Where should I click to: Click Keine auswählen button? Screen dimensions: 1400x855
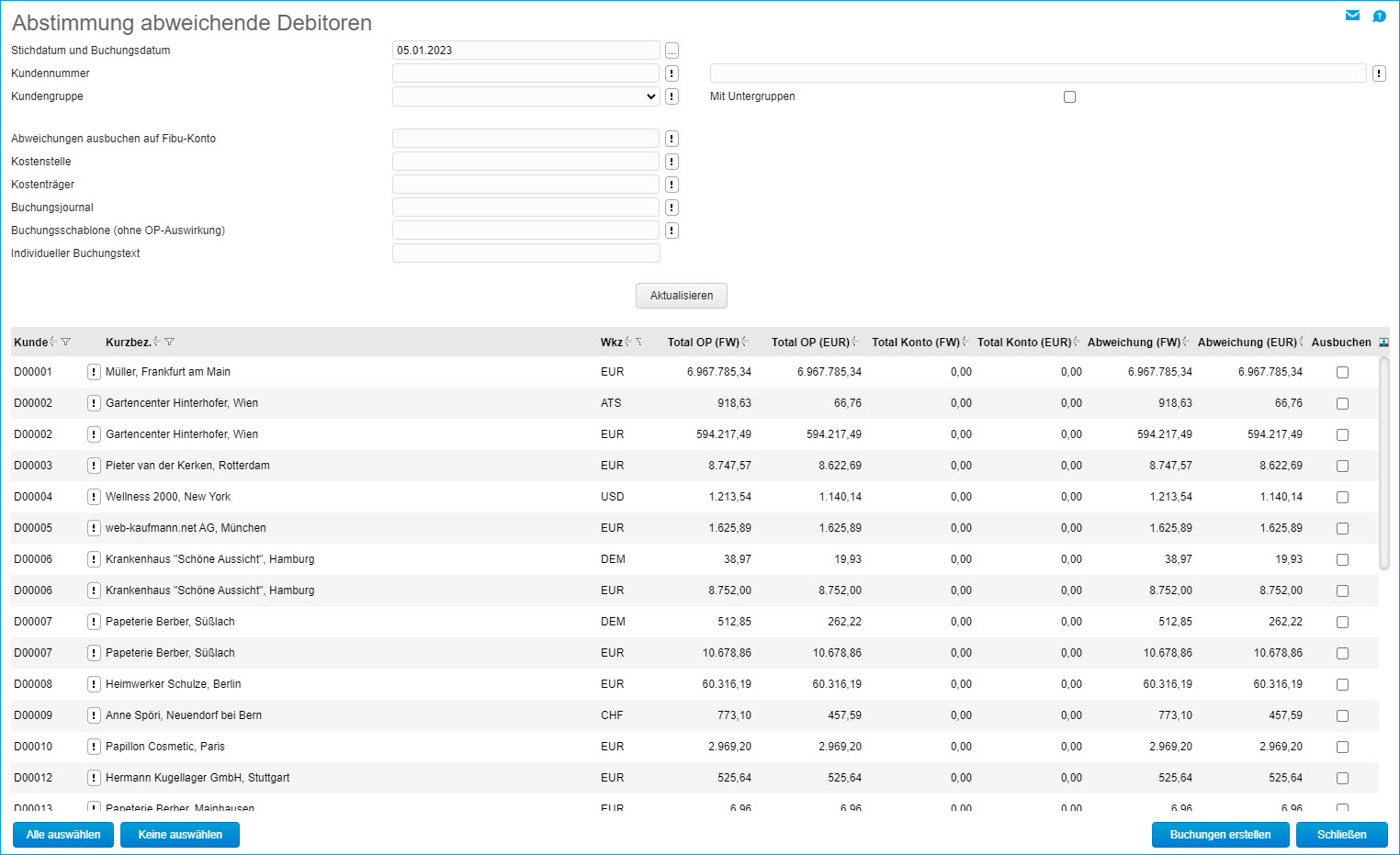coord(180,835)
